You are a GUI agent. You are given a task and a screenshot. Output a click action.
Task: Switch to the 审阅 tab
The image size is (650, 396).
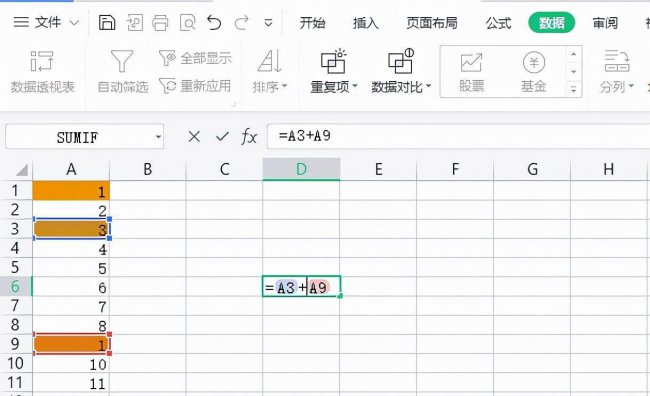click(x=605, y=23)
